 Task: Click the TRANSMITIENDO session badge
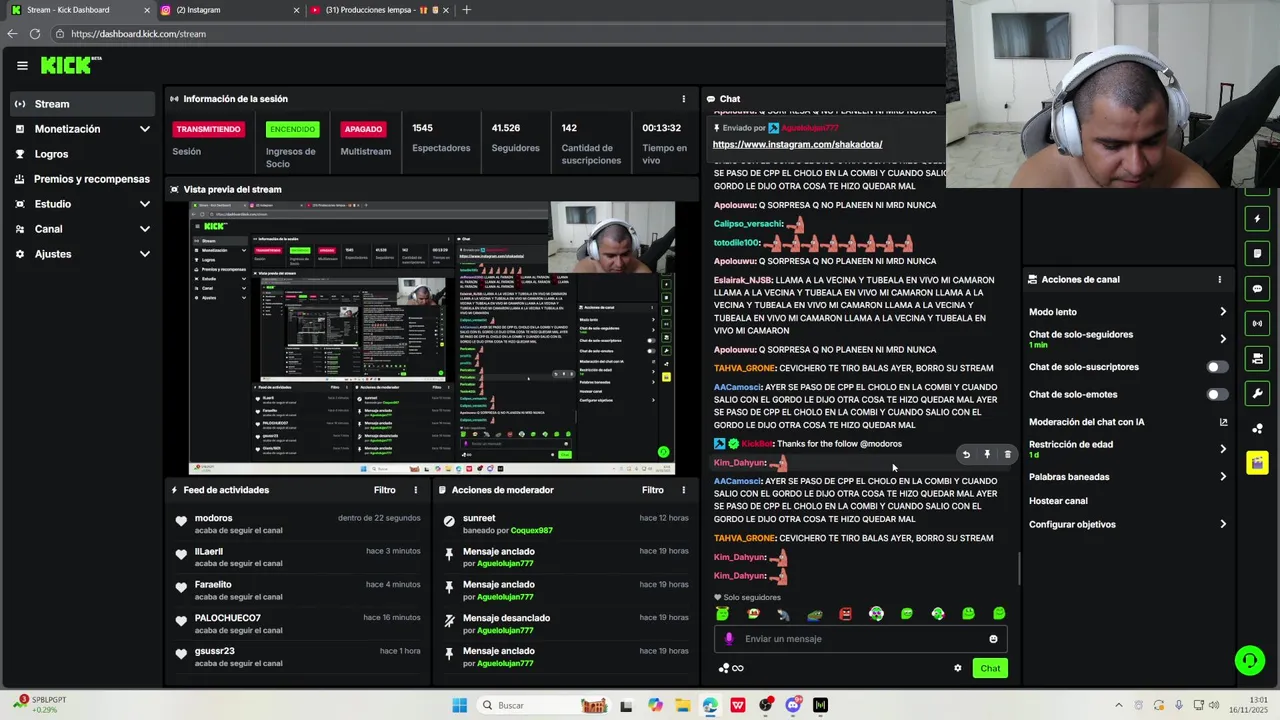207,129
